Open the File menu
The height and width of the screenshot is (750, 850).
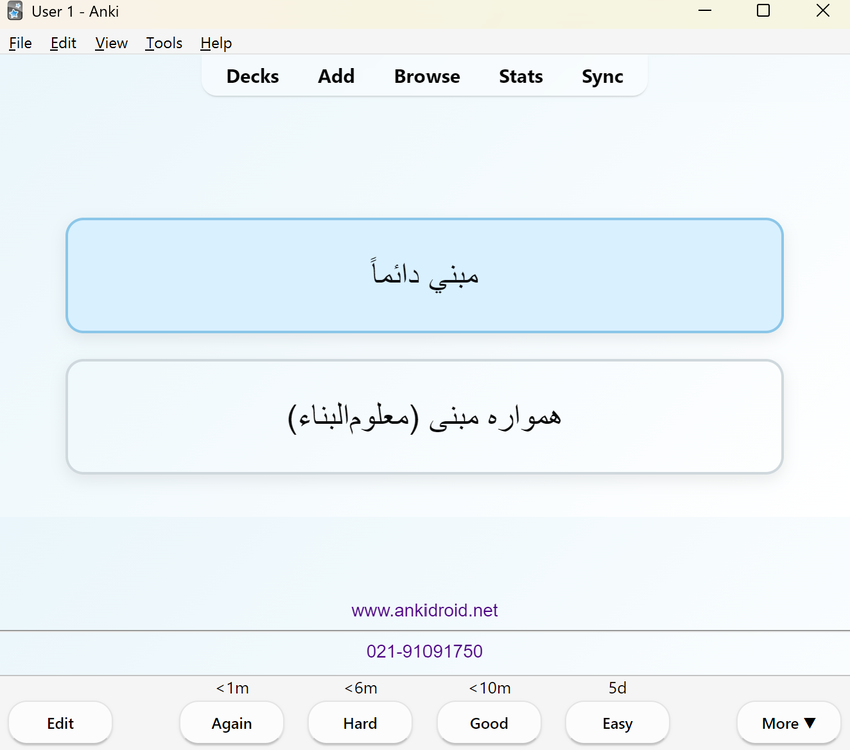pos(21,43)
